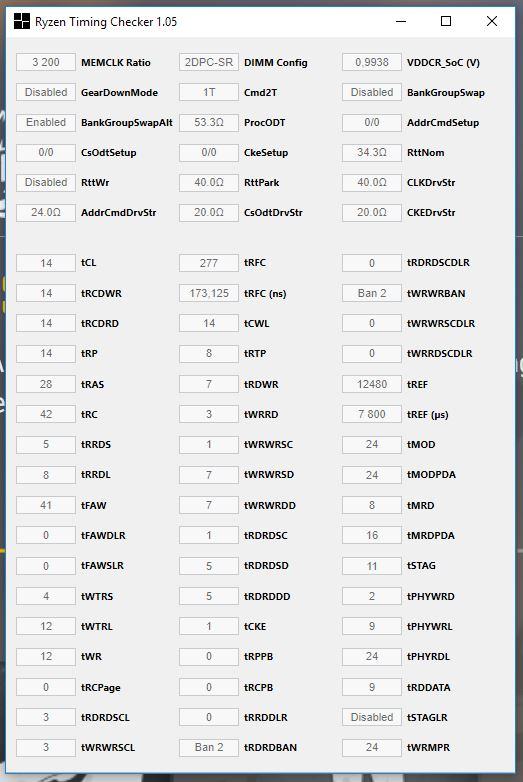Viewport: 523px width, 782px height.
Task: Select the RttPark 40.0Ω field
Action: pyautogui.click(x=209, y=182)
